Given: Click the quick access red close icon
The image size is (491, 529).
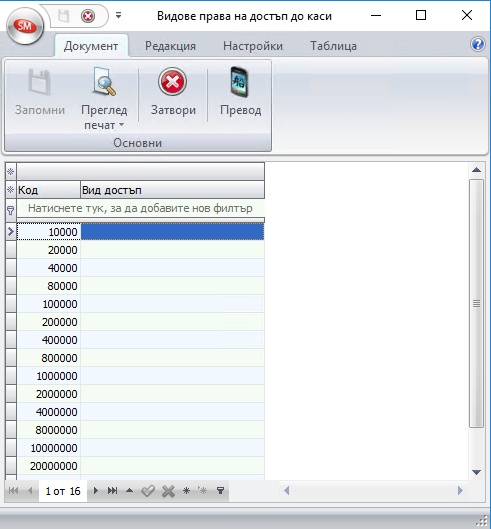Looking at the screenshot, I should (x=88, y=16).
